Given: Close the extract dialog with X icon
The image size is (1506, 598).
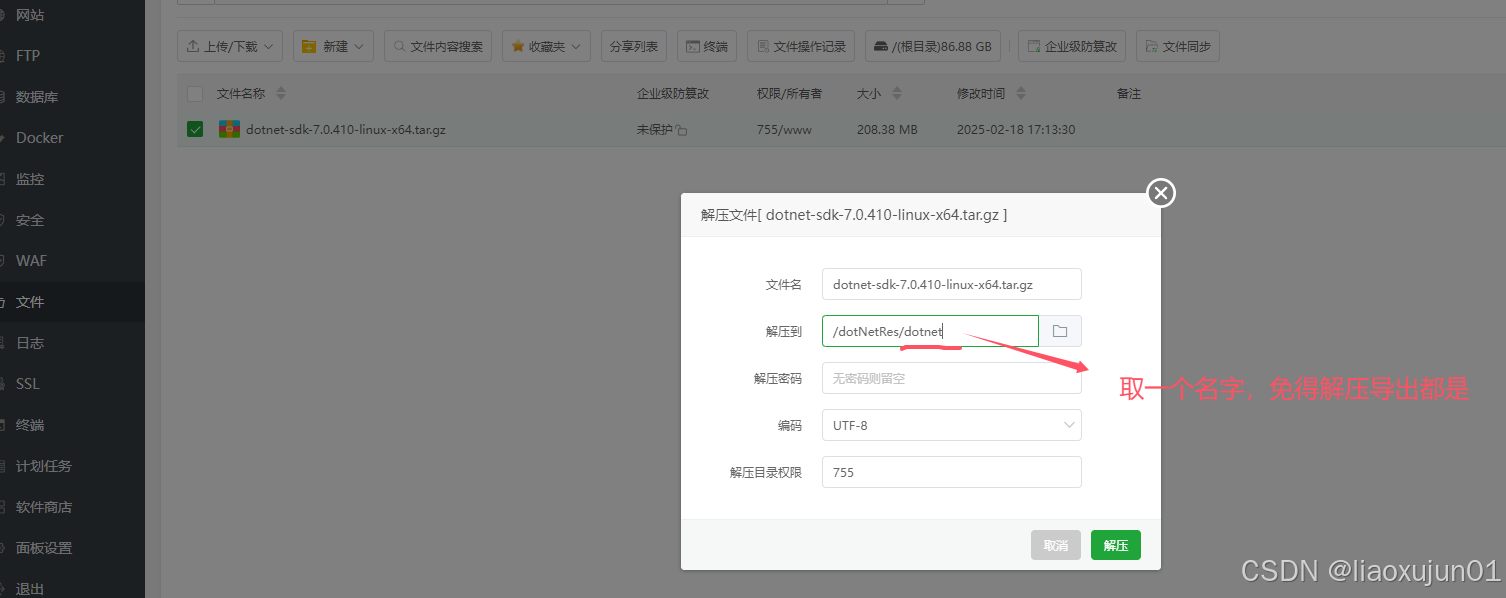Looking at the screenshot, I should (x=1160, y=193).
